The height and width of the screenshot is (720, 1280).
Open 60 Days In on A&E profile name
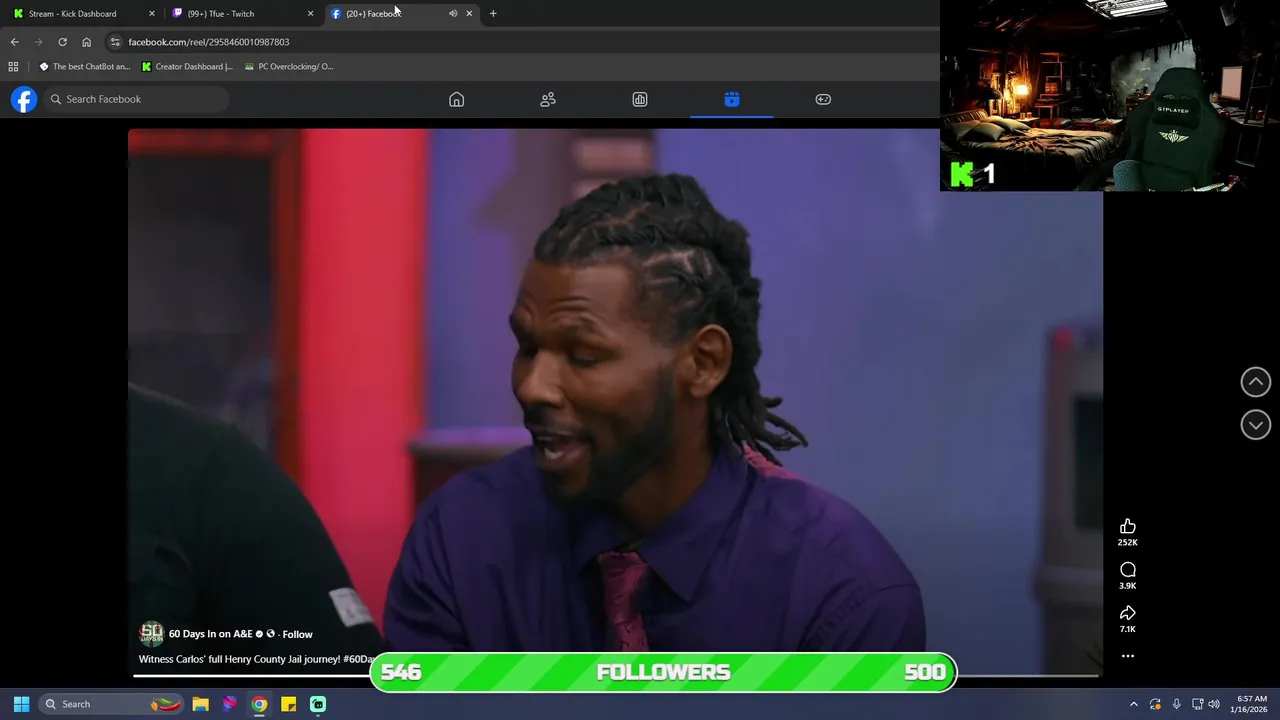pos(211,634)
